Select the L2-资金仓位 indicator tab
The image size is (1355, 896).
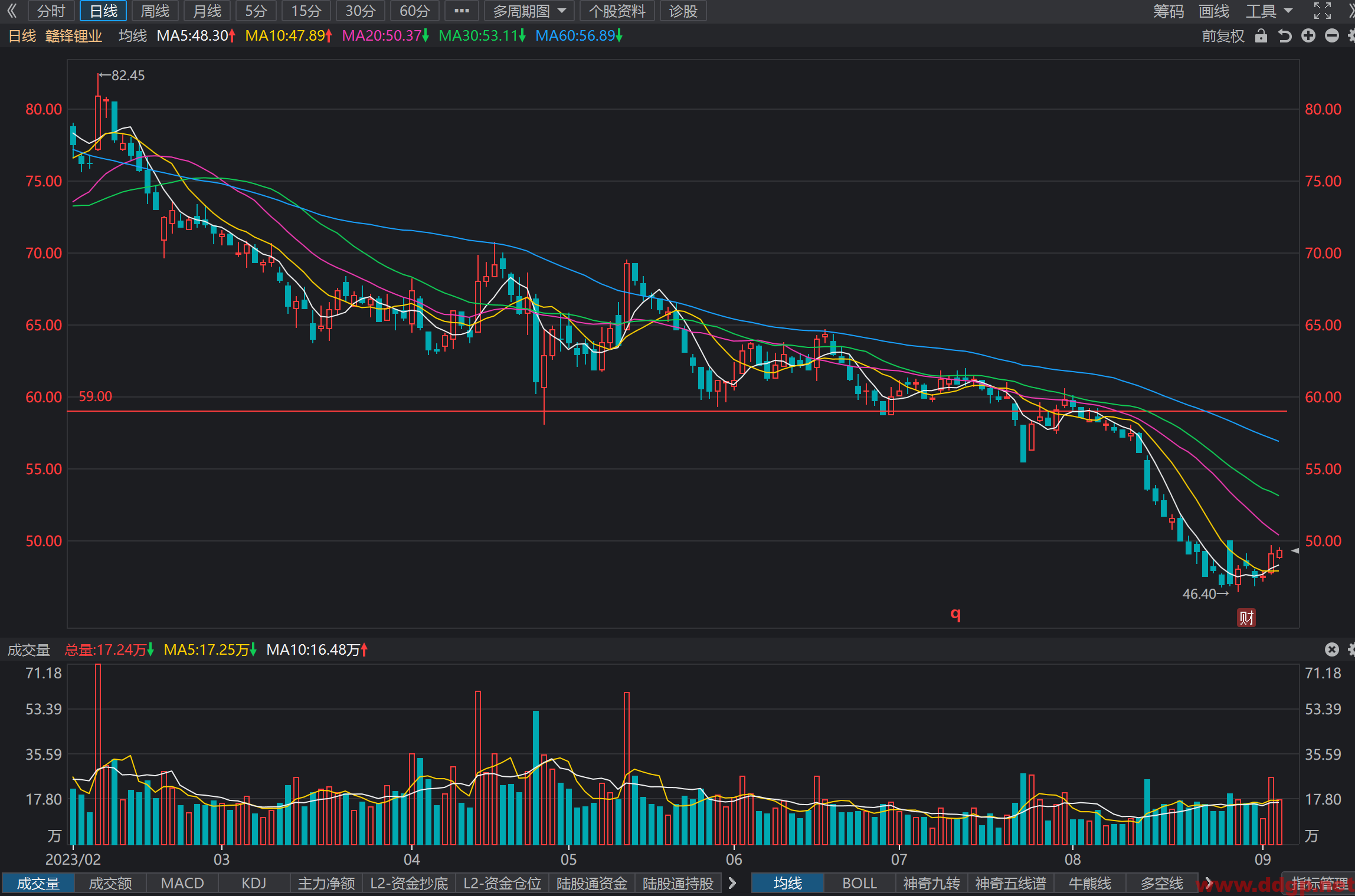point(502,884)
